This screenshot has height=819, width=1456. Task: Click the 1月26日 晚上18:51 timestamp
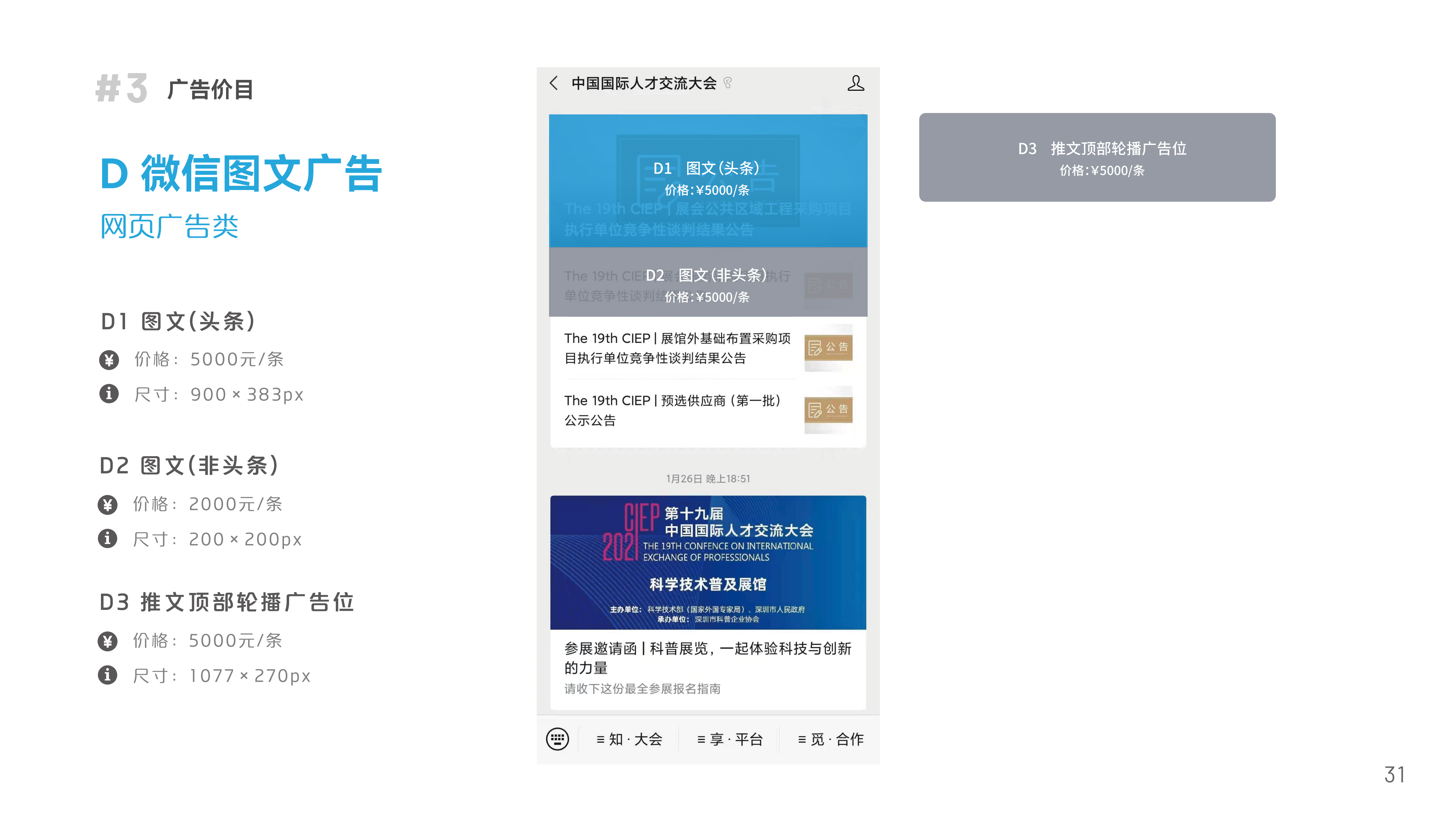[x=708, y=479]
